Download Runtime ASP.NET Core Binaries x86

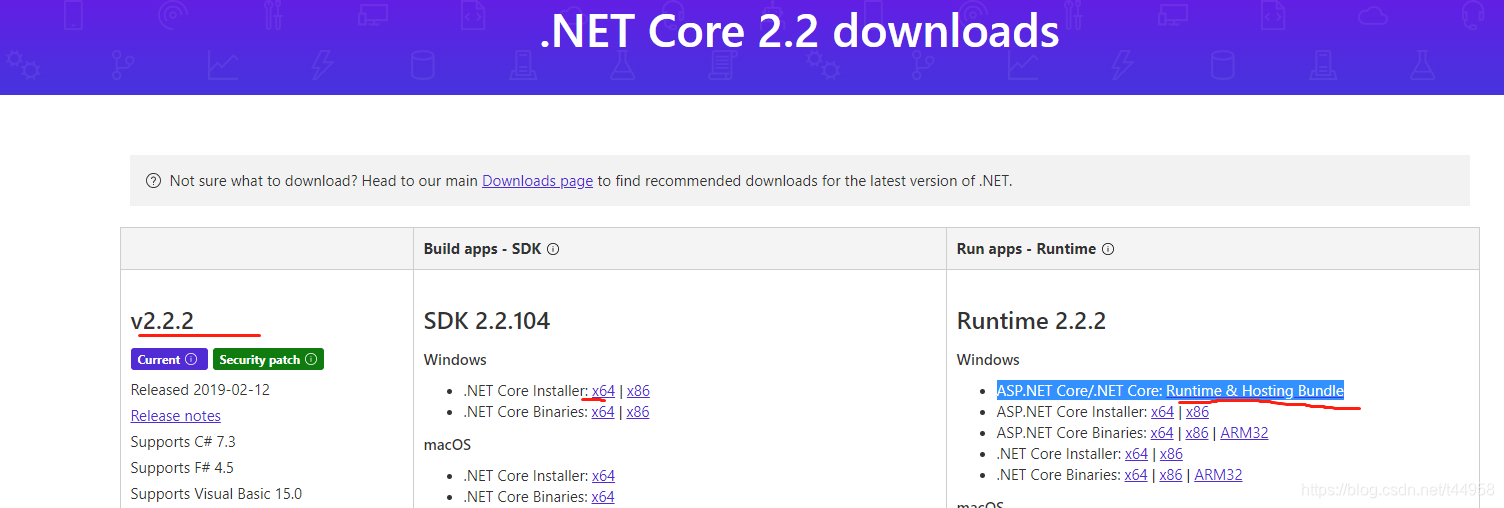click(x=1197, y=433)
